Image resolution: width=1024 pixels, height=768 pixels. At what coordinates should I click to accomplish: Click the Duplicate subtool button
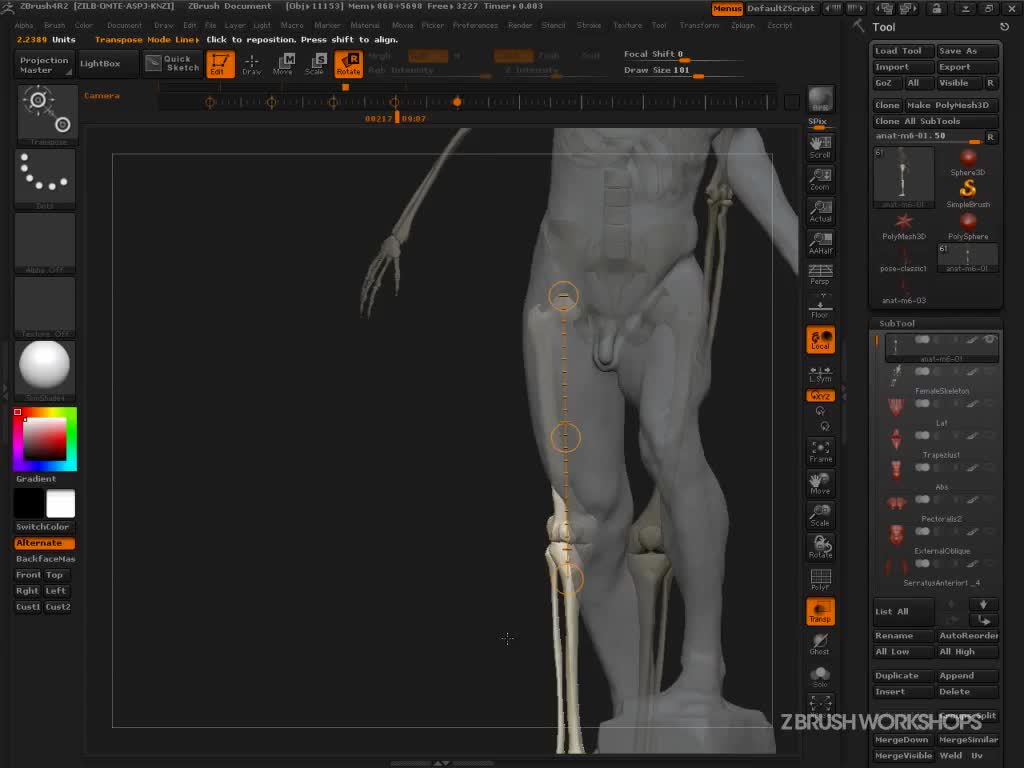pyautogui.click(x=904, y=676)
